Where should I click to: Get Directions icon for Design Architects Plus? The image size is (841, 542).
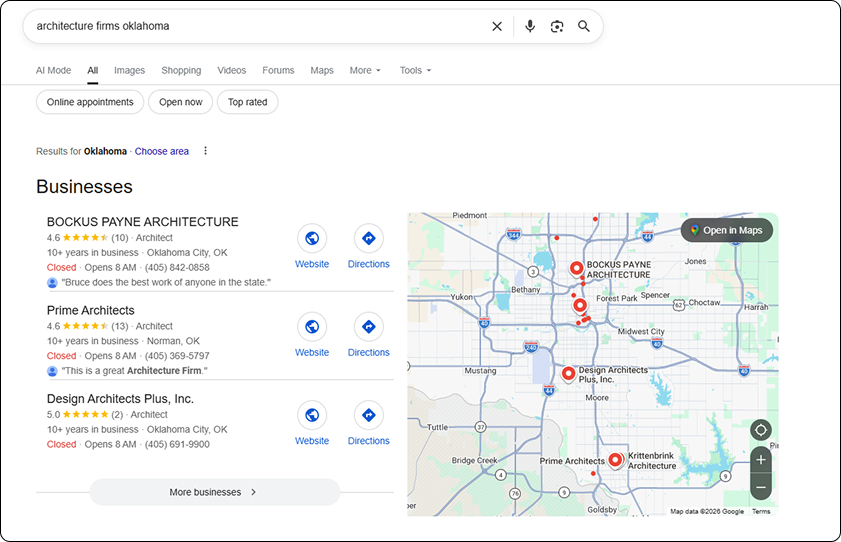click(368, 415)
